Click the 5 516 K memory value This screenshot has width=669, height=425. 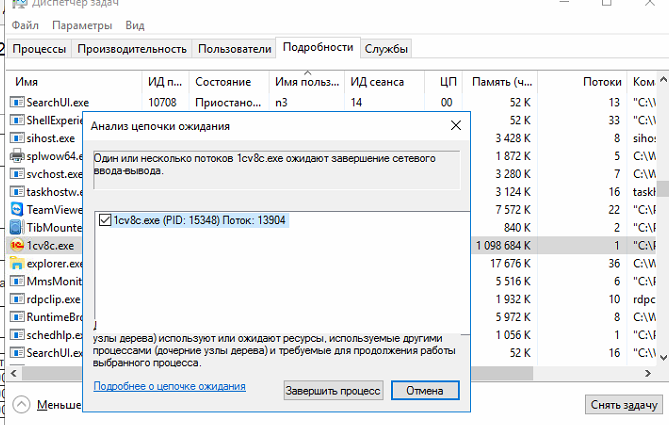pos(513,282)
